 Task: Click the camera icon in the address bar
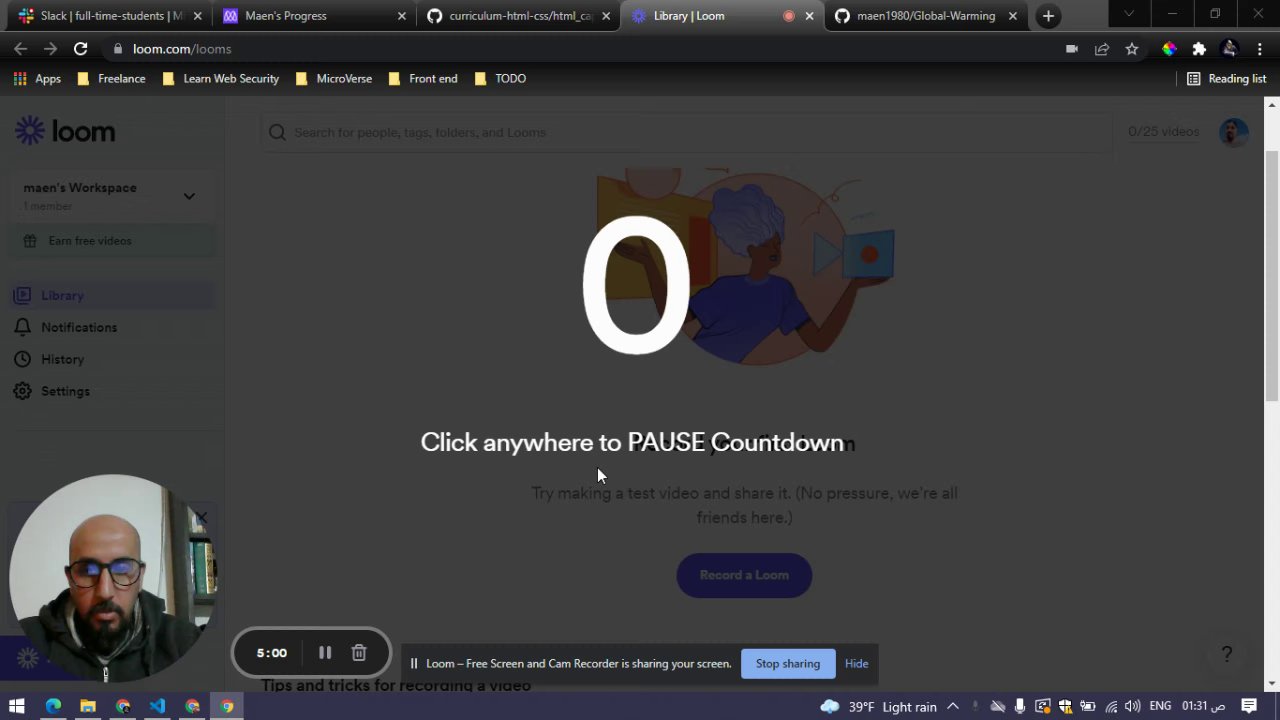click(x=1072, y=49)
